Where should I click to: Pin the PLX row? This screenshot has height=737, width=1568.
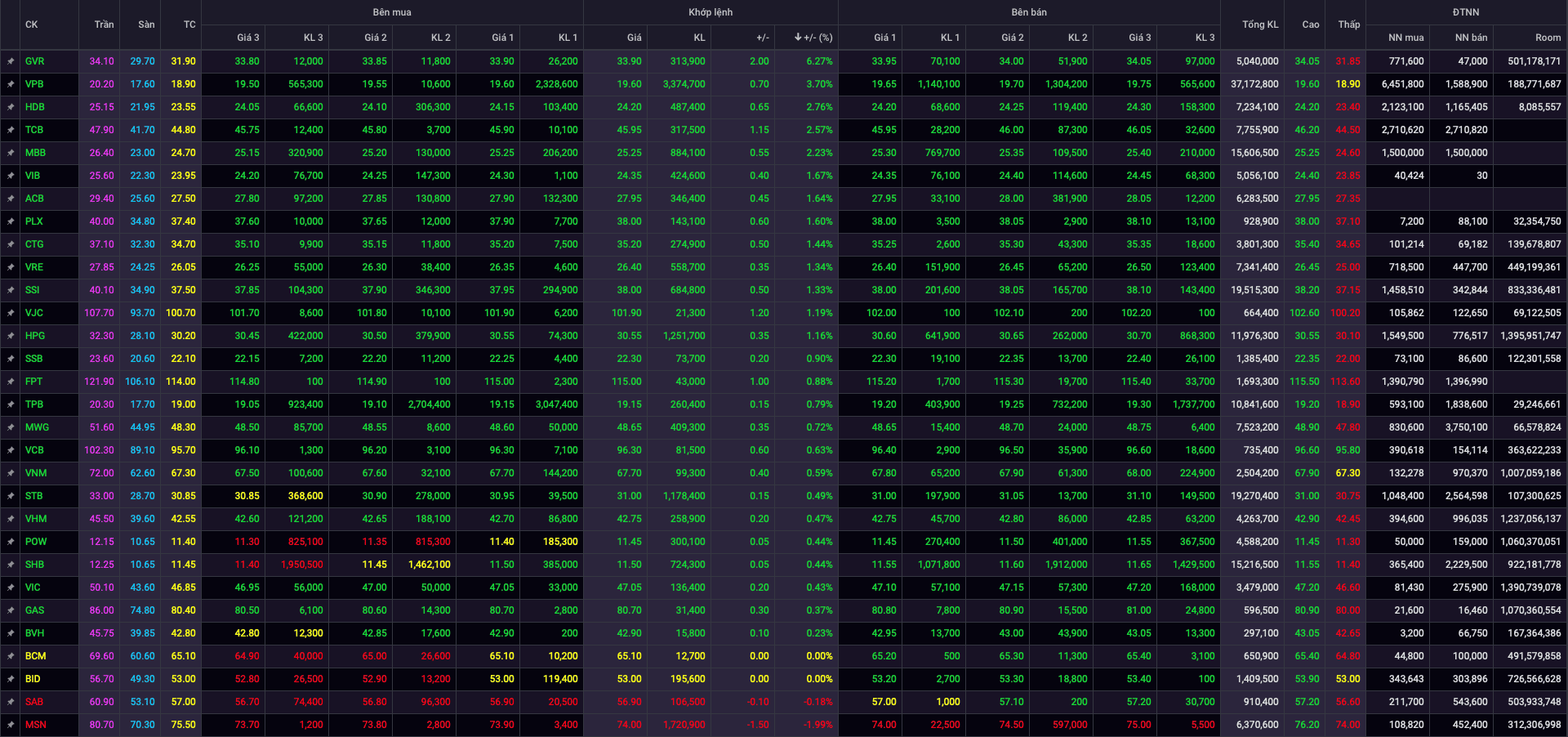click(x=11, y=221)
